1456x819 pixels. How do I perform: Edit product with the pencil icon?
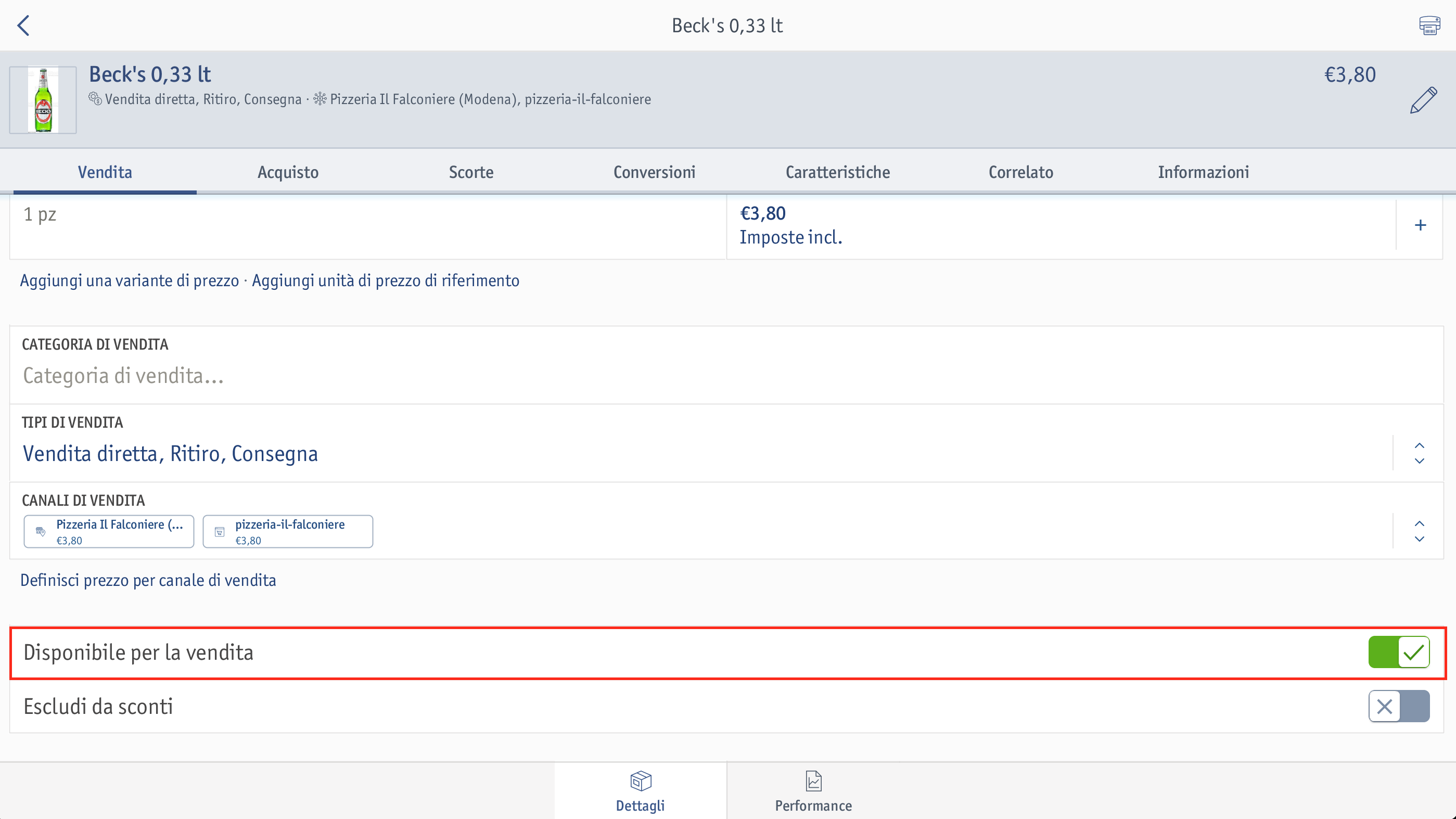[1423, 100]
